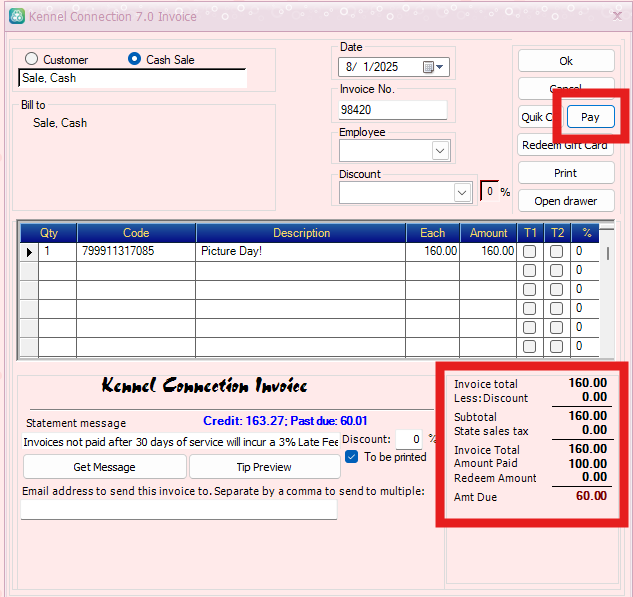This screenshot has width=633, height=597.
Task: Open the Date dropdown arrow
Action: [440, 67]
